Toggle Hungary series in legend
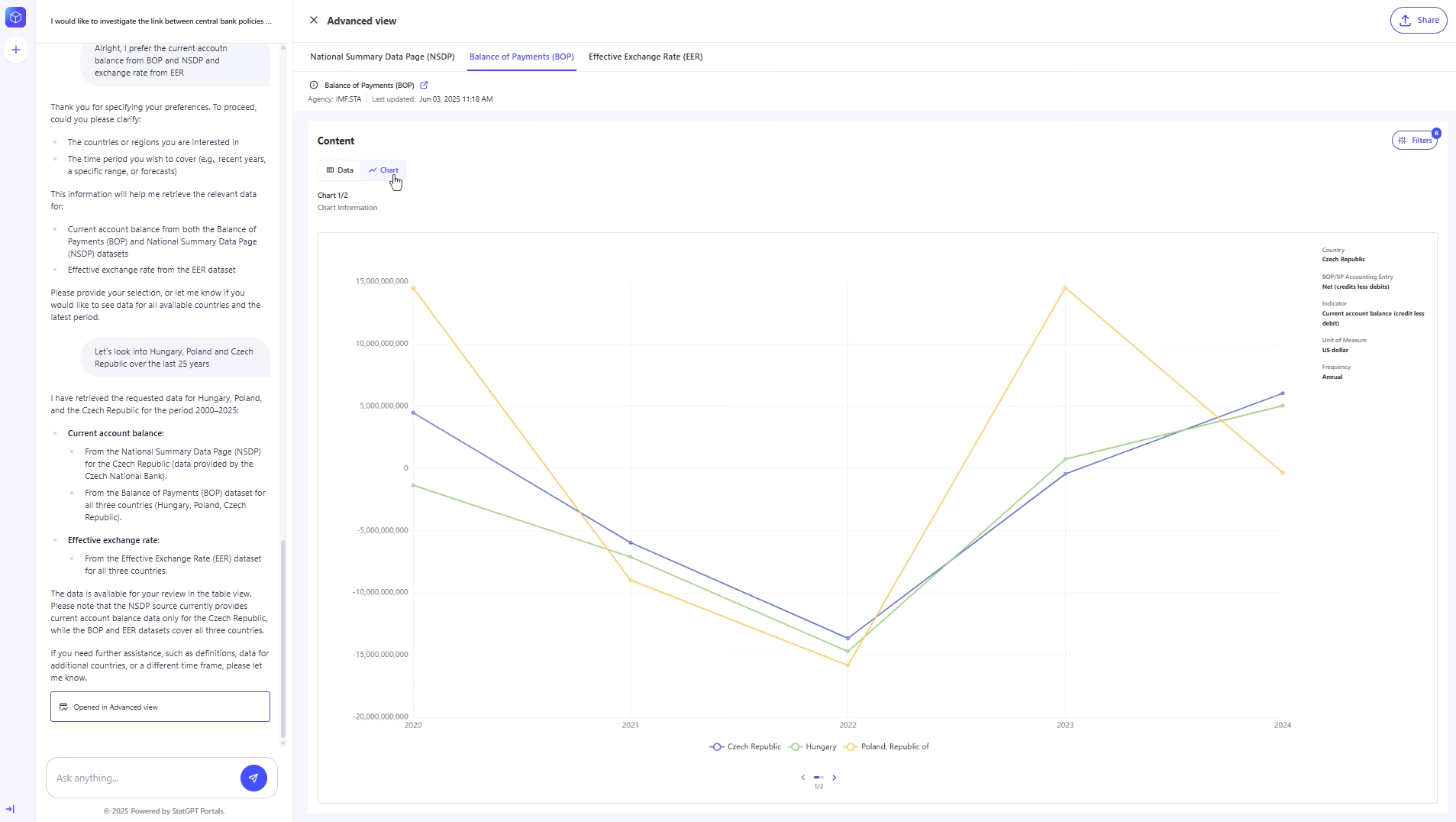 point(812,747)
